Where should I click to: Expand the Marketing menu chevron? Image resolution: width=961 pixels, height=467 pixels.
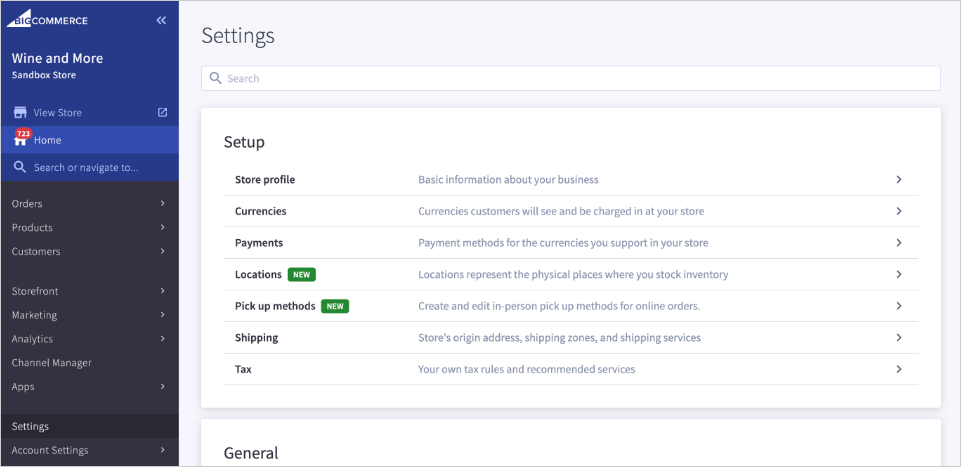(x=162, y=315)
